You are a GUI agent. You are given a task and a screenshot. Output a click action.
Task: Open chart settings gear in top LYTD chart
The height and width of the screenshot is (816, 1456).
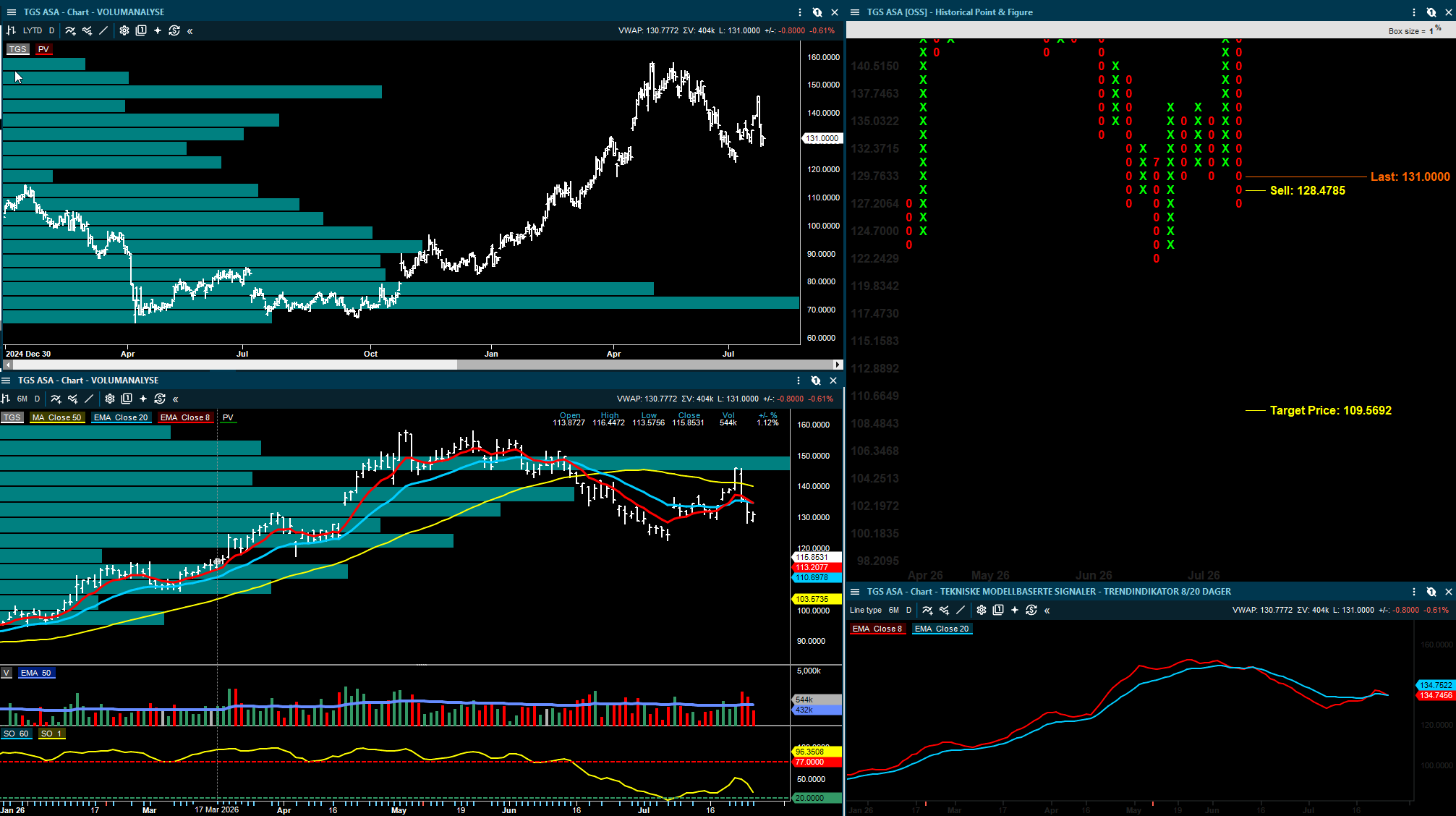coord(124,30)
